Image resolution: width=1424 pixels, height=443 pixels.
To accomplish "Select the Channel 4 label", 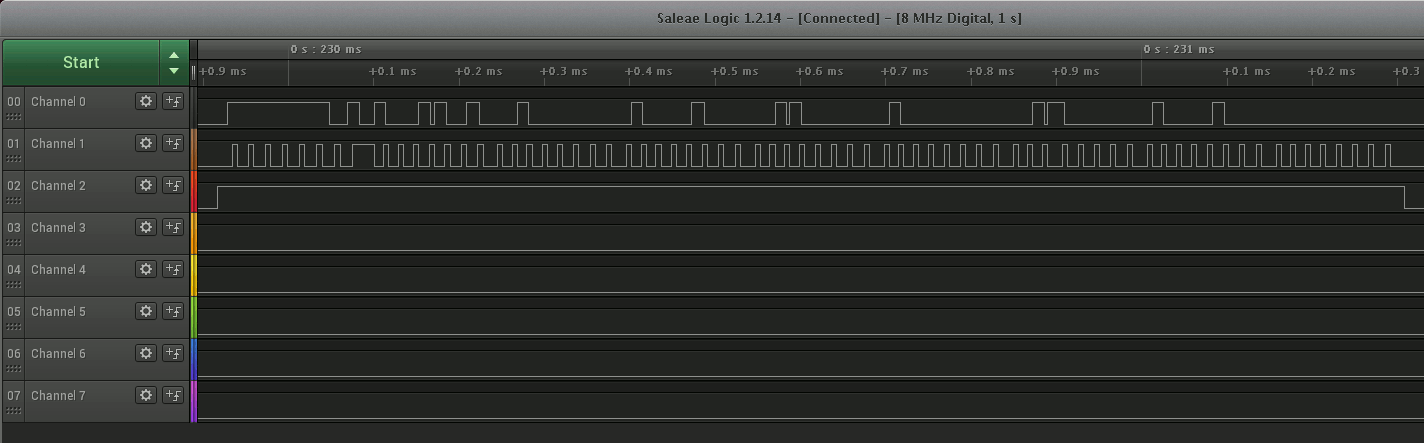I will (x=58, y=270).
